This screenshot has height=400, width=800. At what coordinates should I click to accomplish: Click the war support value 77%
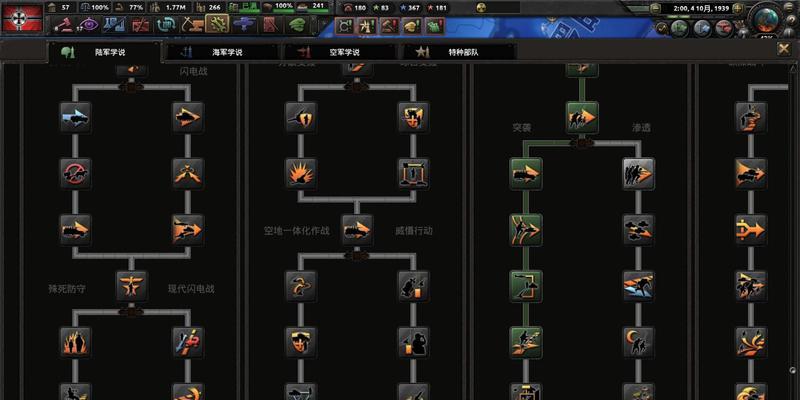(x=136, y=8)
